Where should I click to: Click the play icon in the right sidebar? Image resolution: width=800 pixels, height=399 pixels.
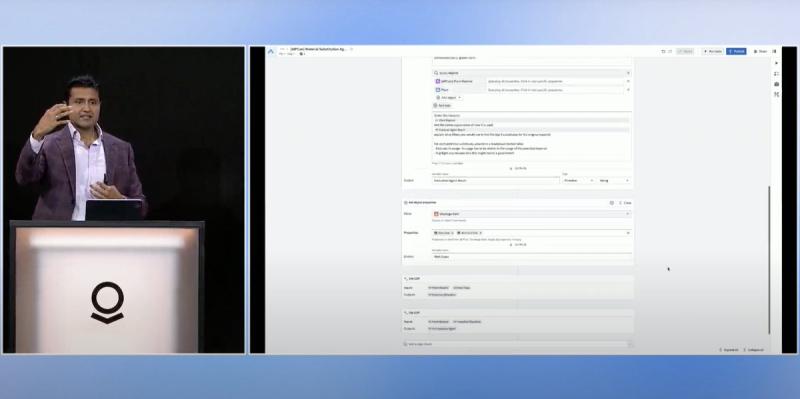coord(776,63)
